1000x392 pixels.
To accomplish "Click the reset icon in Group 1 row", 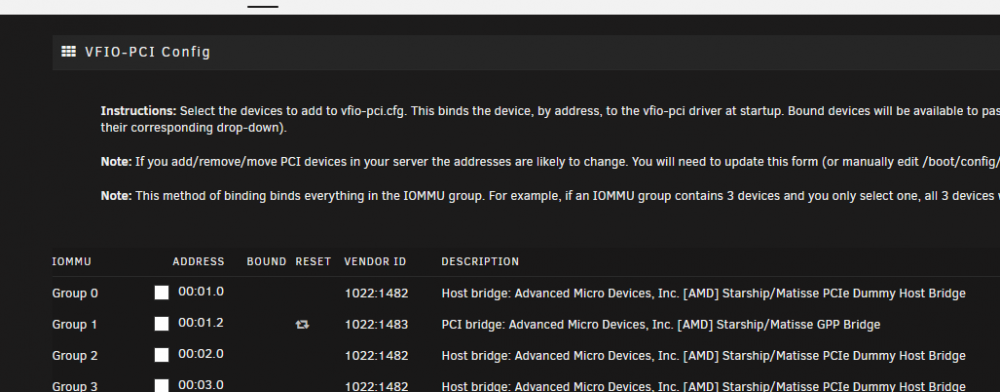I will tap(302, 324).
